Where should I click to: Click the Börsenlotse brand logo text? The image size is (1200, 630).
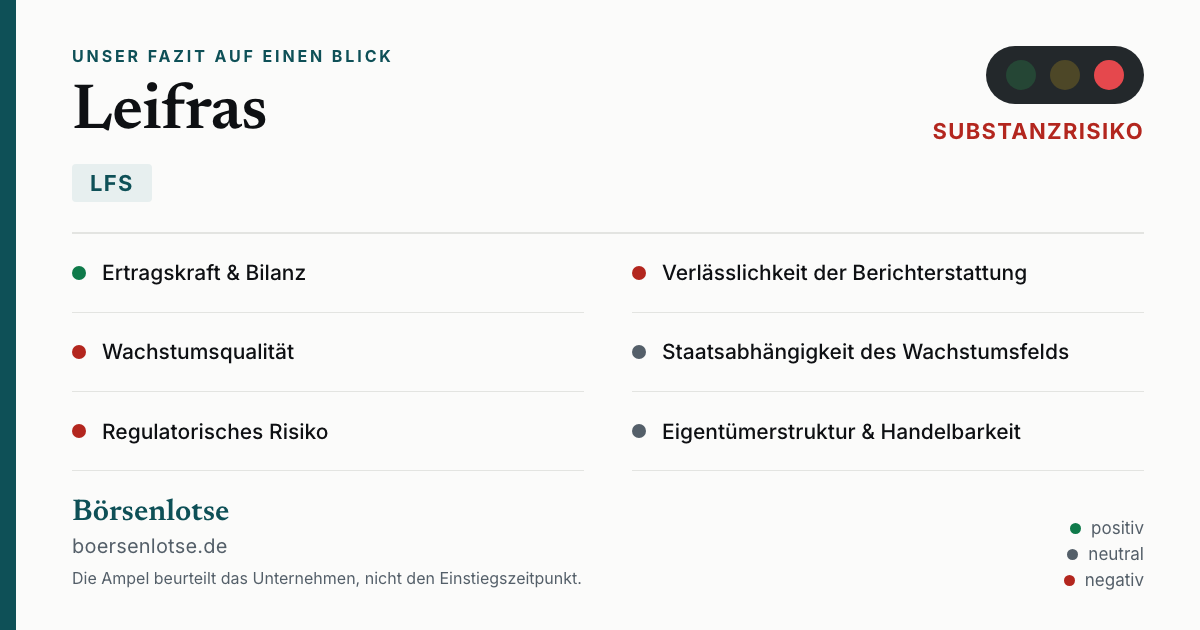[x=151, y=511]
